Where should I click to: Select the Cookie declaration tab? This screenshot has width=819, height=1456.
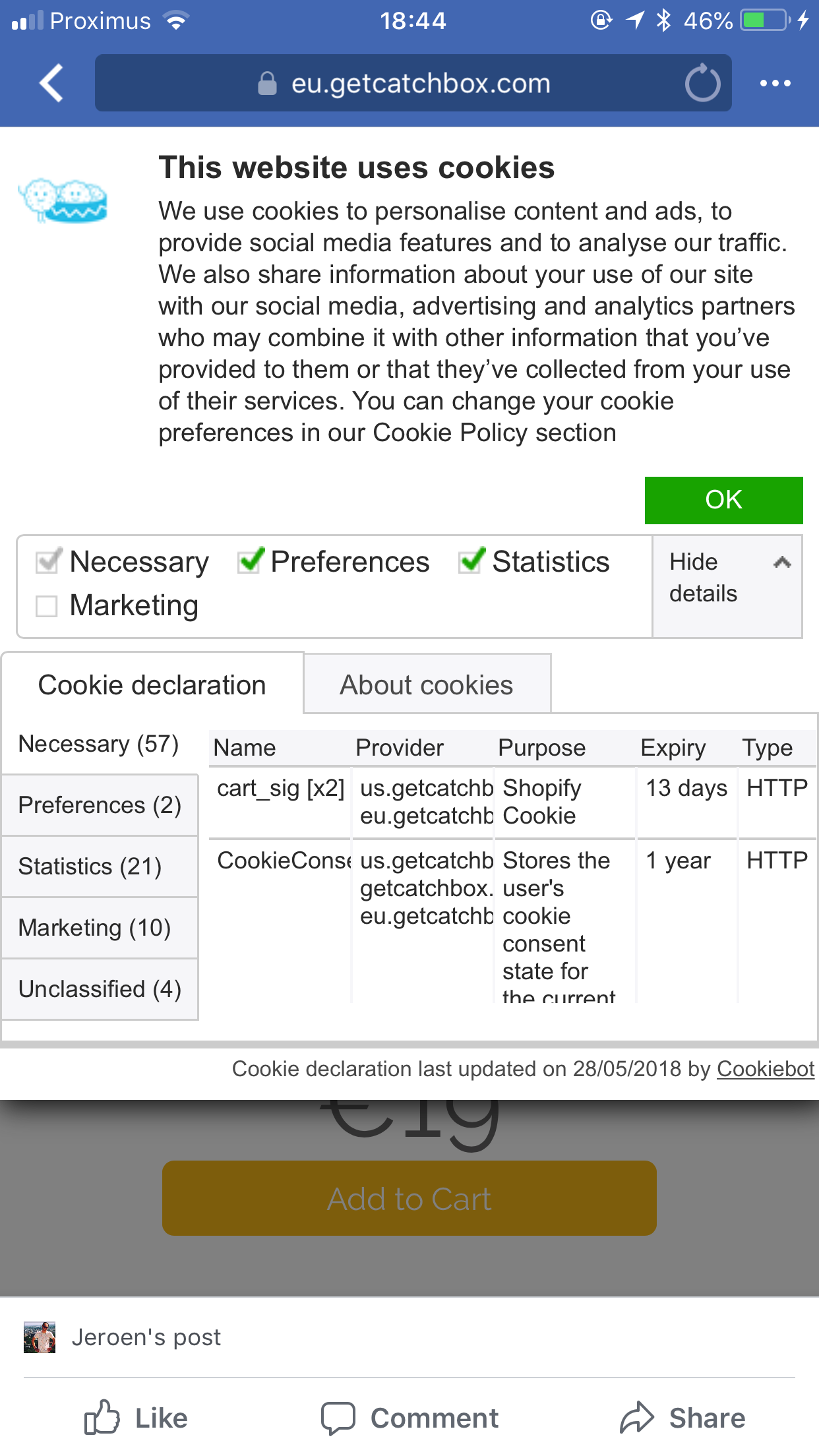(x=152, y=684)
